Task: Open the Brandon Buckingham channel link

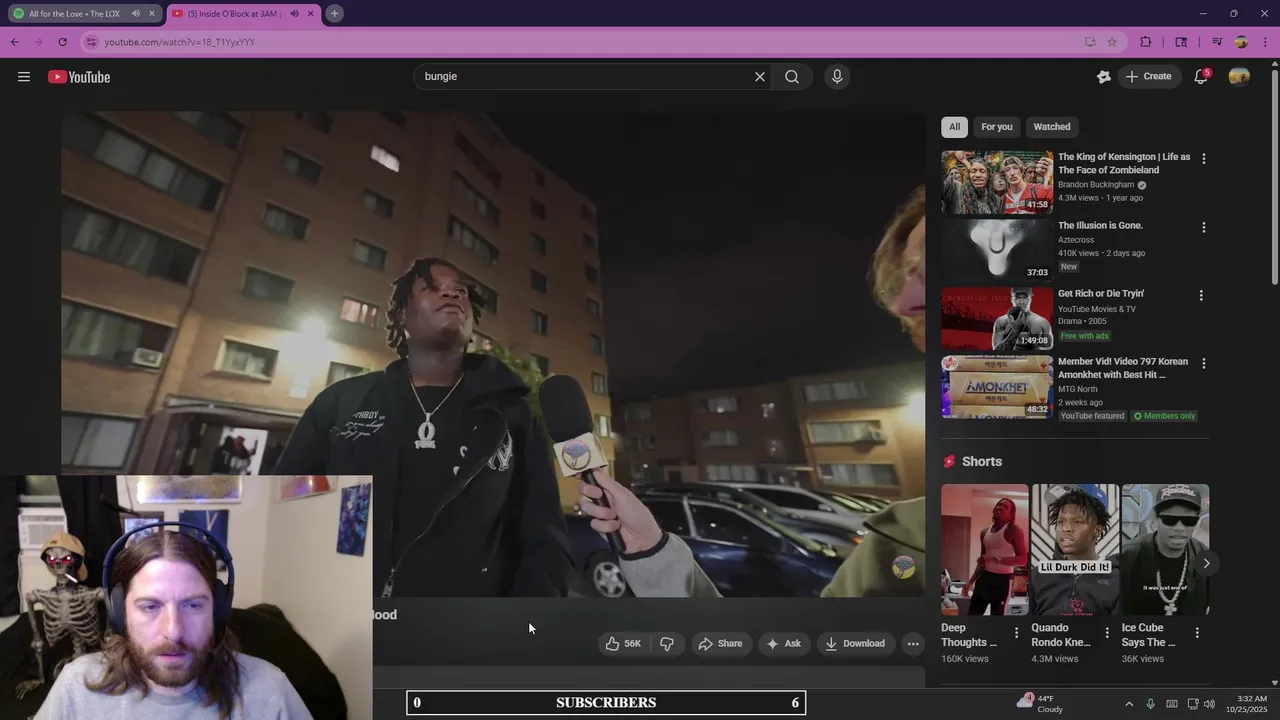Action: (x=1096, y=185)
